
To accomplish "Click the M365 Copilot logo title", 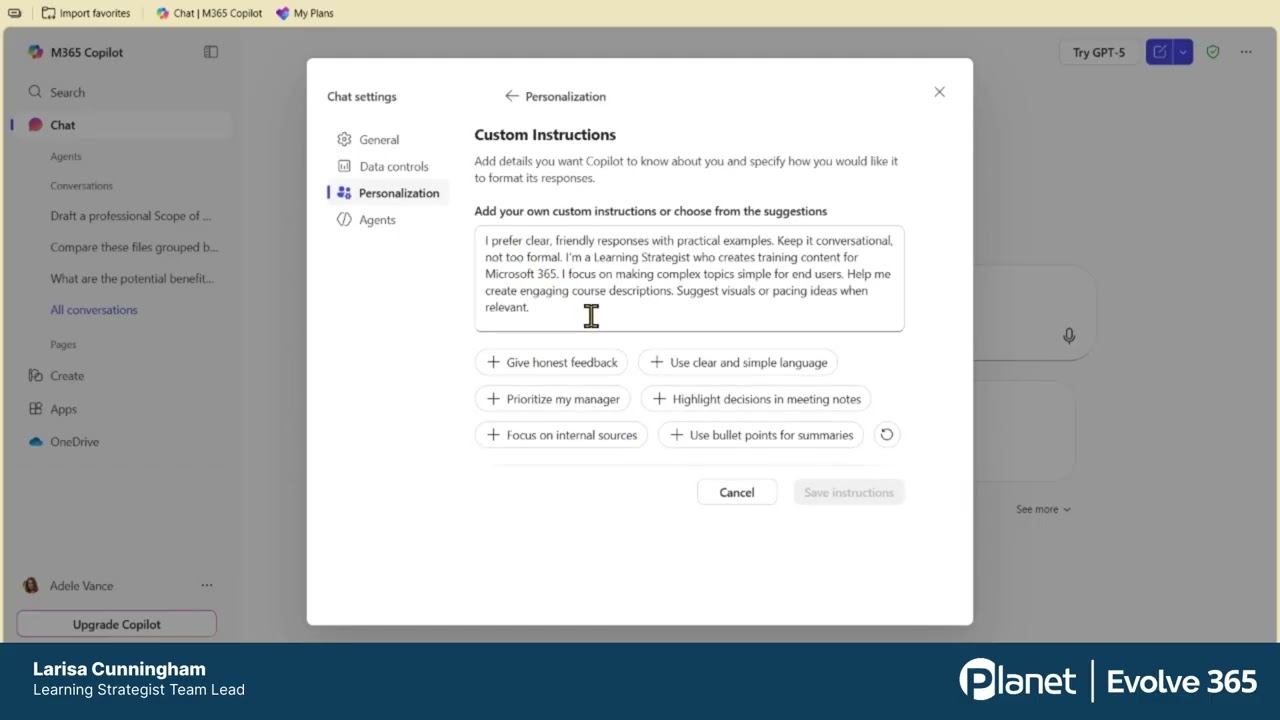I will pos(76,52).
